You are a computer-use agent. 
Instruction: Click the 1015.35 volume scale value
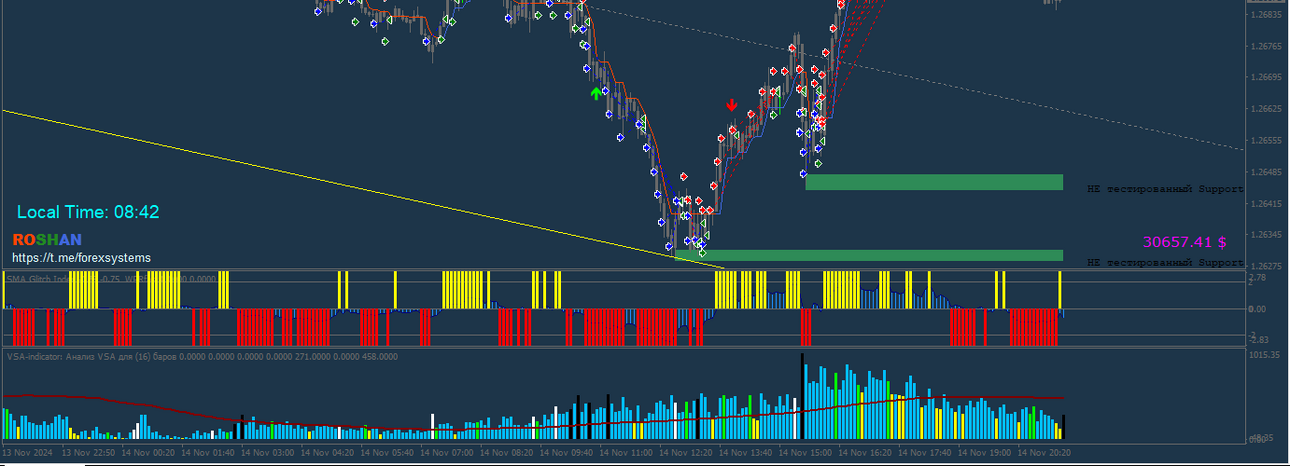pos(1265,355)
